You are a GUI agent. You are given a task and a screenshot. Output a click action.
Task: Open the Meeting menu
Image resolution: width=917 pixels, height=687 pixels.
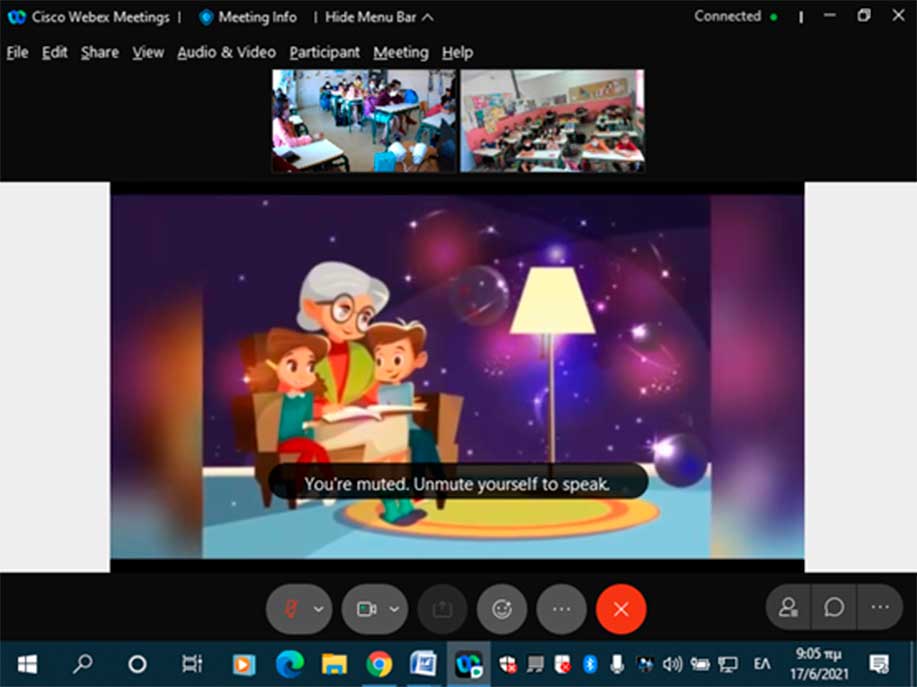401,53
